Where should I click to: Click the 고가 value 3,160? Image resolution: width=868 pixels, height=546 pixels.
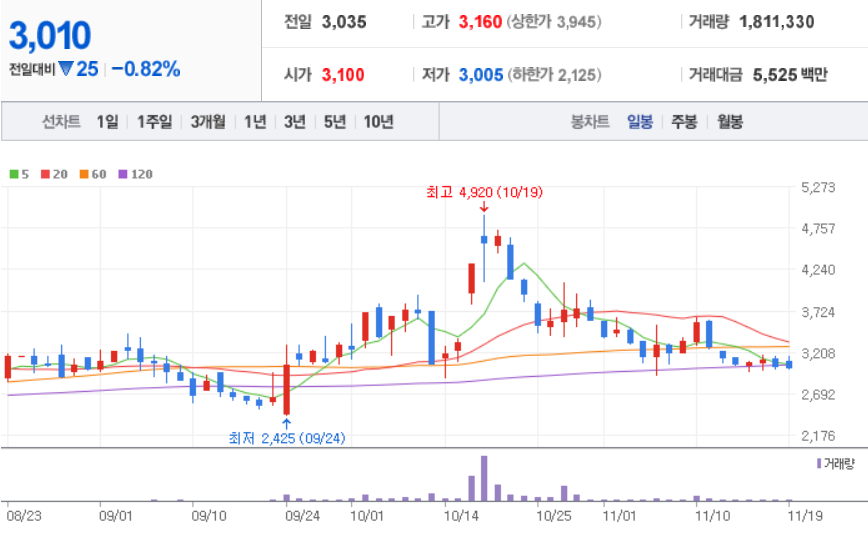(x=480, y=22)
